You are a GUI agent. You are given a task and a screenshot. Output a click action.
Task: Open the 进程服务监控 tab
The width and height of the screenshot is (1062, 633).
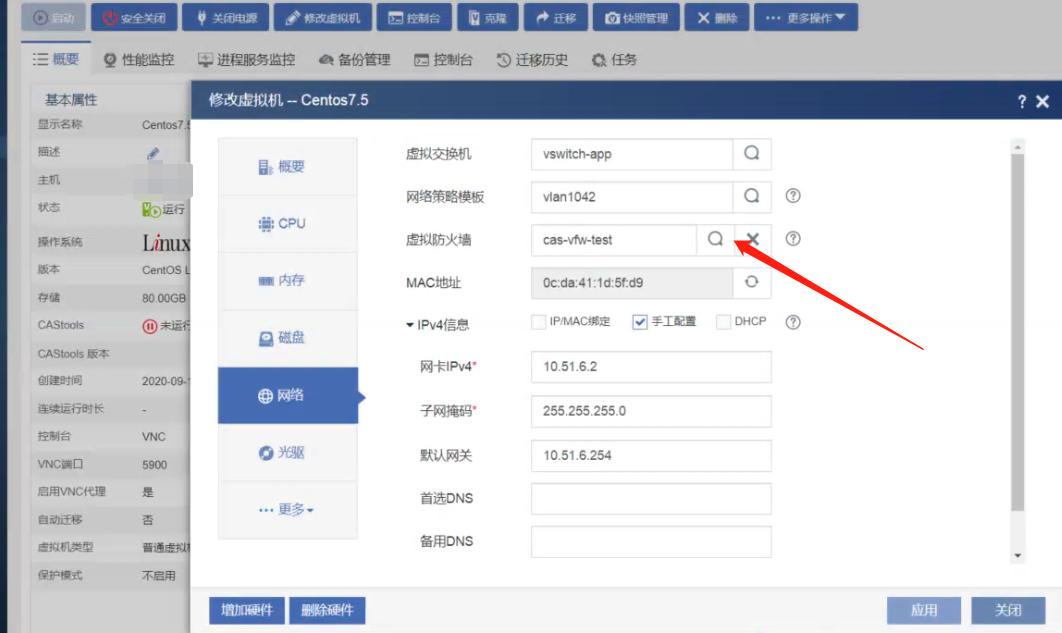click(247, 60)
